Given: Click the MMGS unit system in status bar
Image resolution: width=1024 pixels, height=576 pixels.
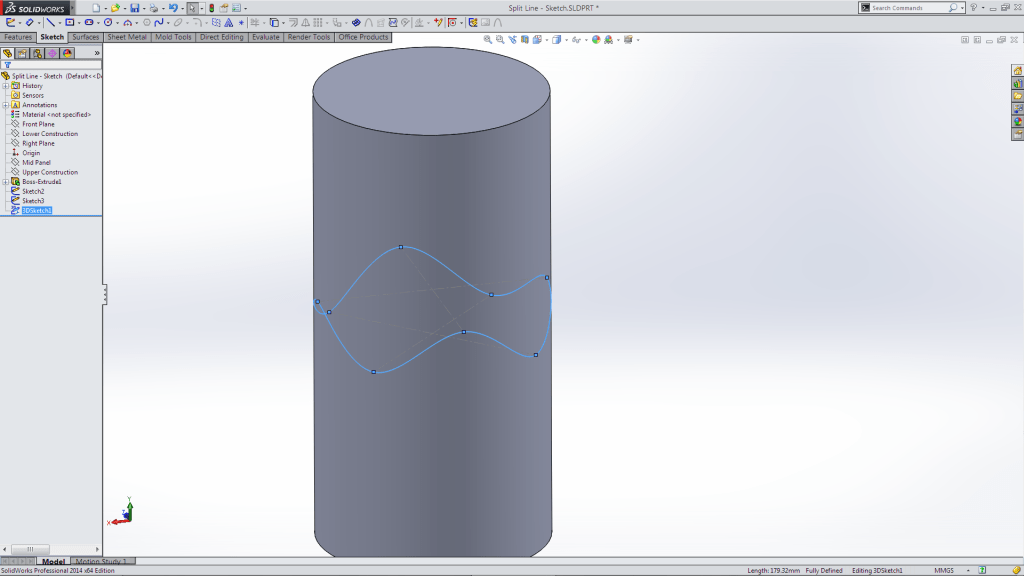Looking at the screenshot, I should (944, 569).
